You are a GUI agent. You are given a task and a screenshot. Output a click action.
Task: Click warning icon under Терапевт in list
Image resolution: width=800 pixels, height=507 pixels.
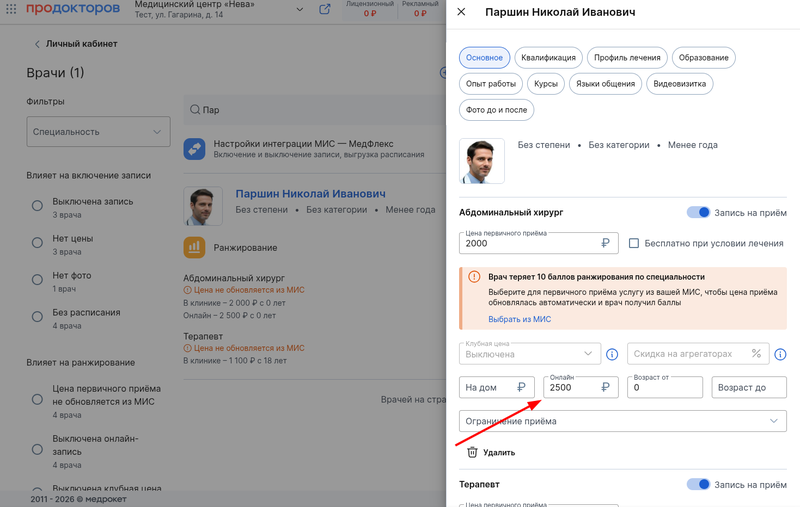(x=187, y=348)
